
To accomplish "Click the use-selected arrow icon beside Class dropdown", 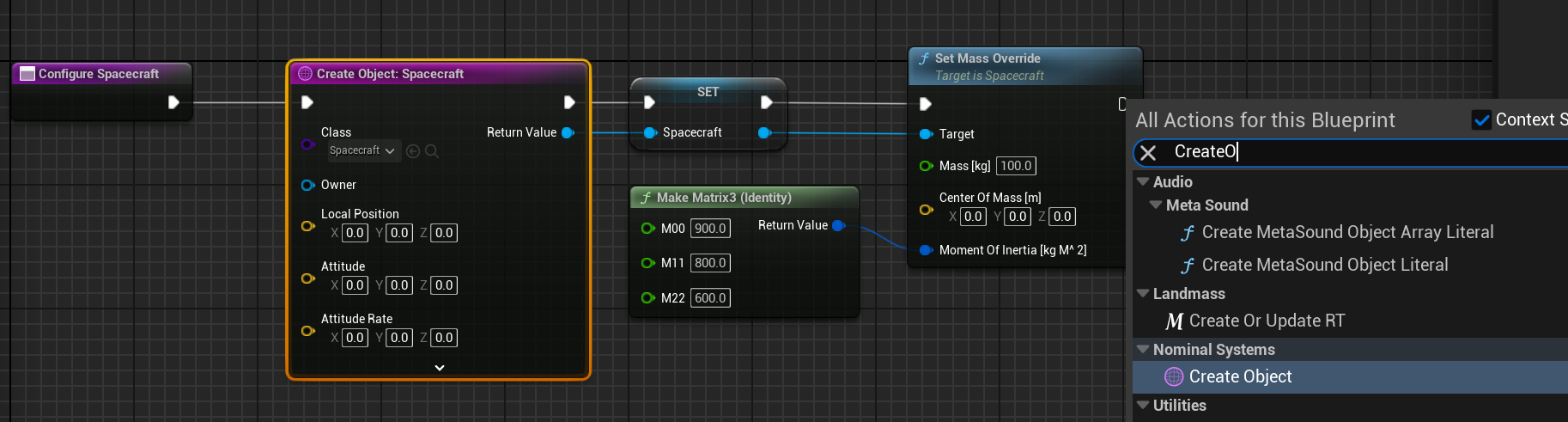I will [413, 151].
